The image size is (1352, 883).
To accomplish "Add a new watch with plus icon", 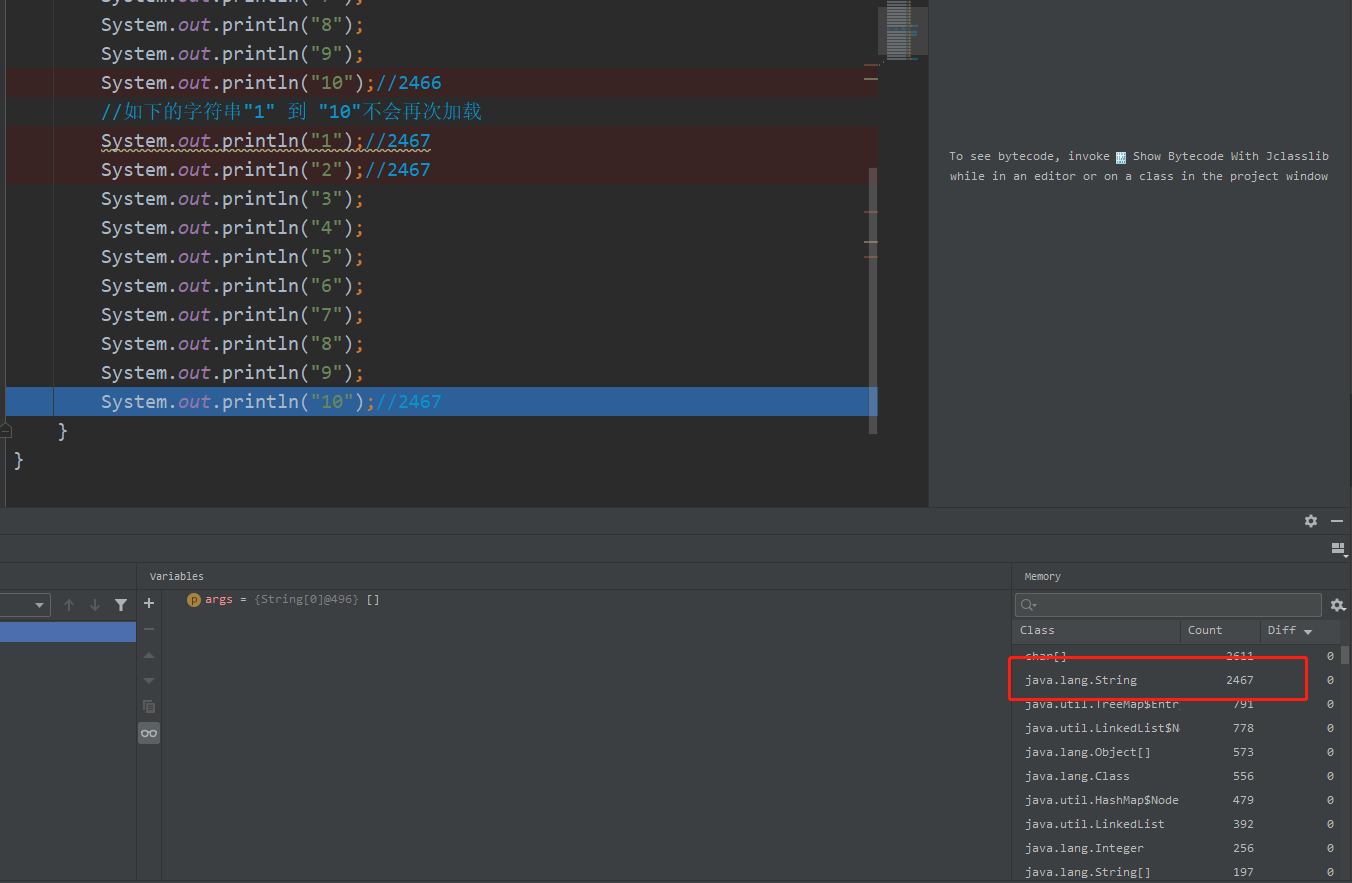I will point(149,603).
